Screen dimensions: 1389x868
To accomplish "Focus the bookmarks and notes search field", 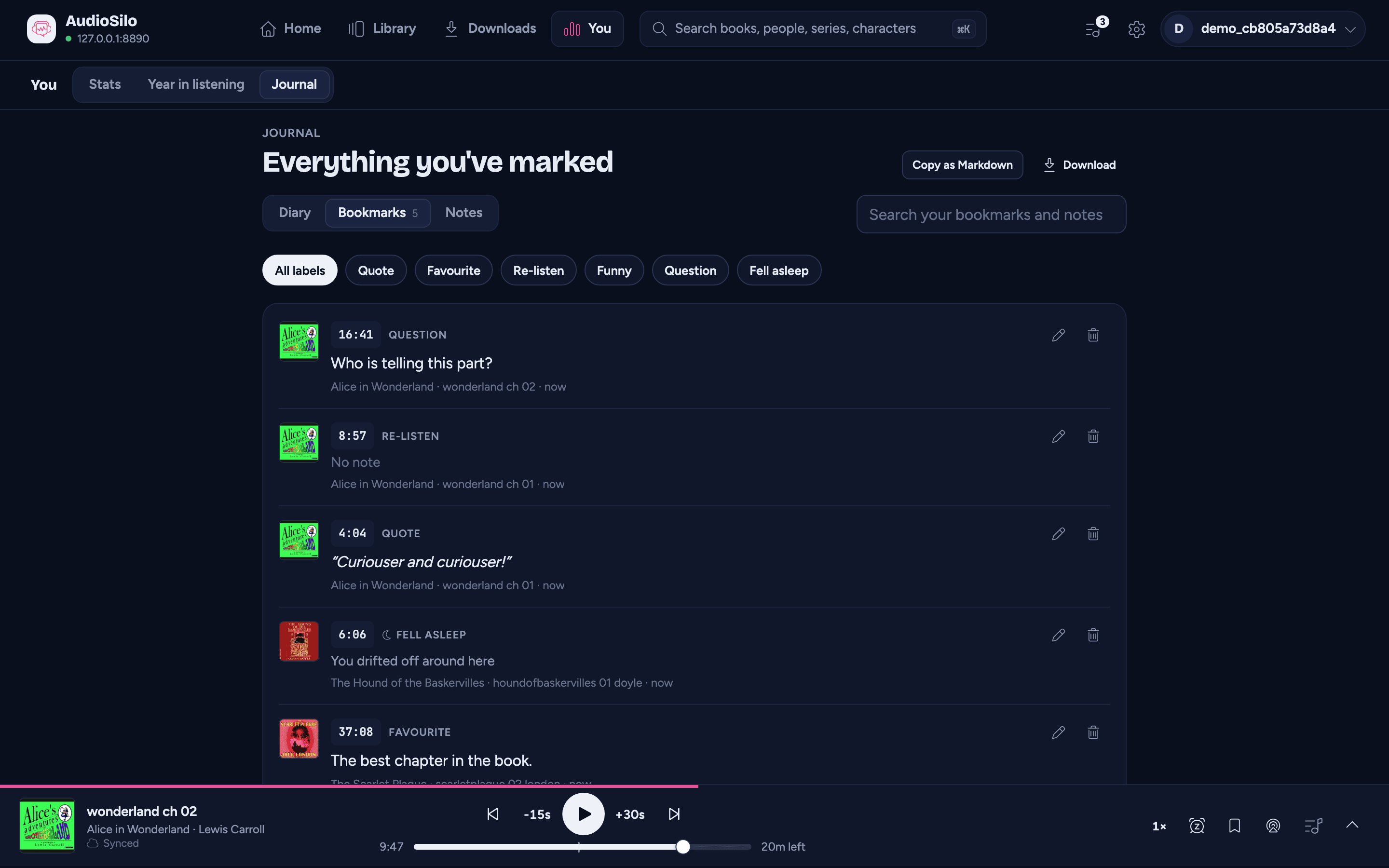I will (991, 215).
